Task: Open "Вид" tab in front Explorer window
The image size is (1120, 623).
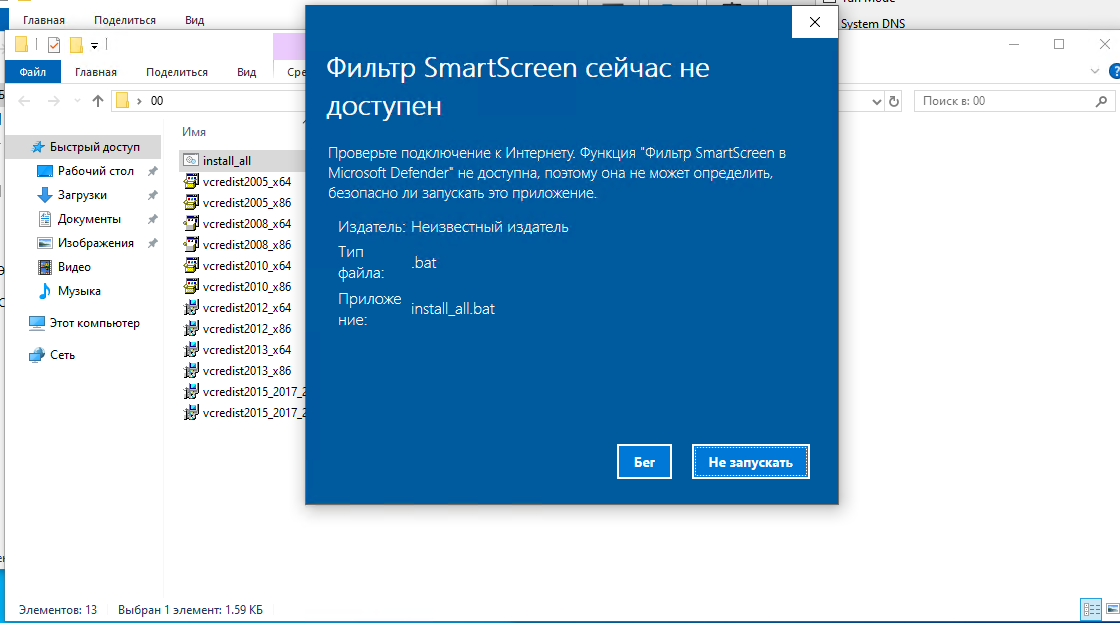Action: tap(246, 72)
